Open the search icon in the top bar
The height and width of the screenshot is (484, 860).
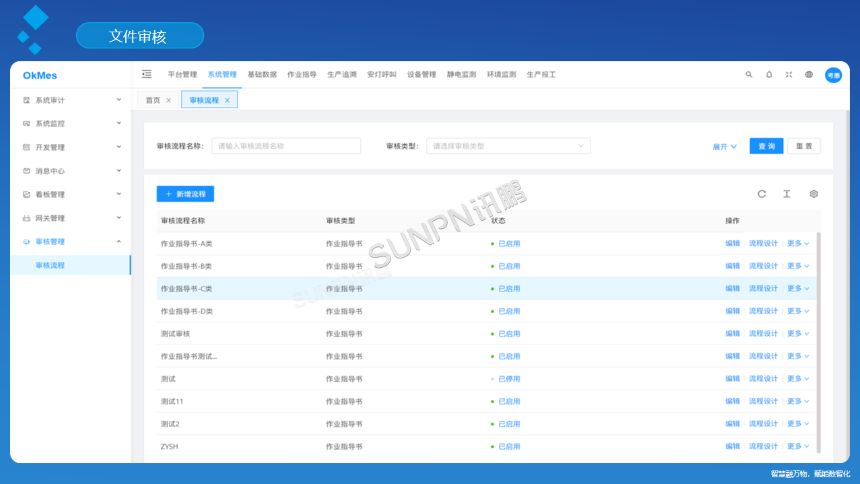[749, 75]
